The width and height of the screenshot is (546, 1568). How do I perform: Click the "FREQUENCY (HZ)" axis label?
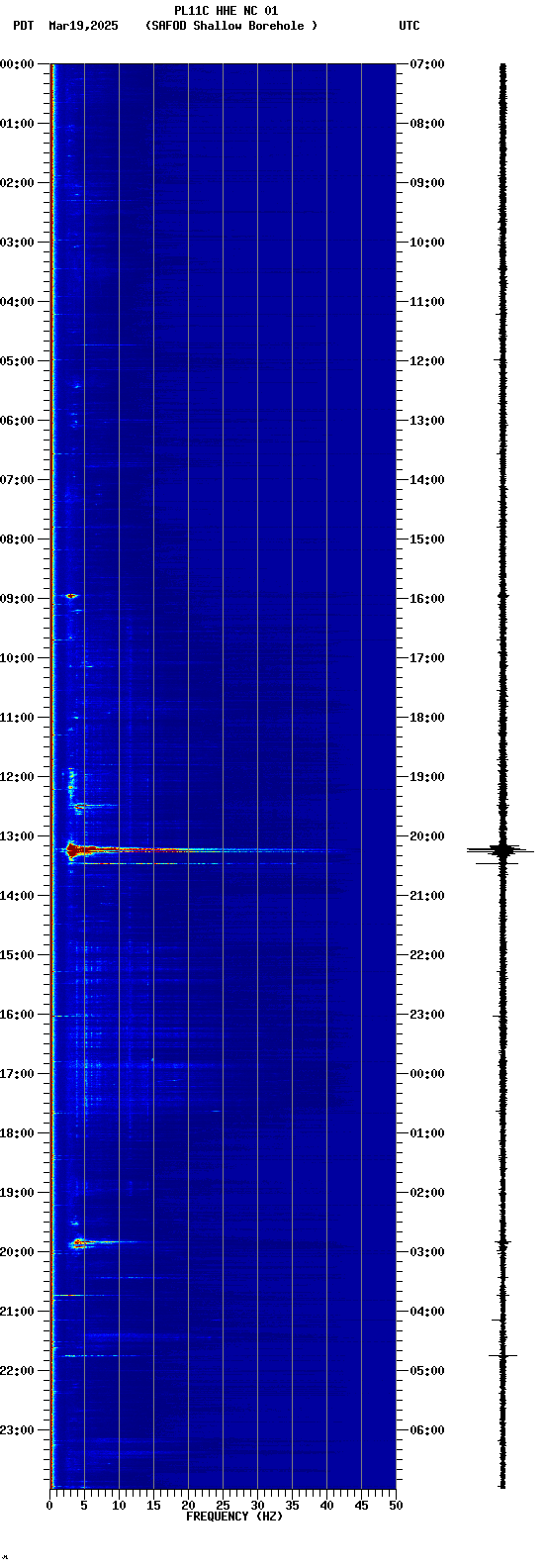[x=234, y=1517]
